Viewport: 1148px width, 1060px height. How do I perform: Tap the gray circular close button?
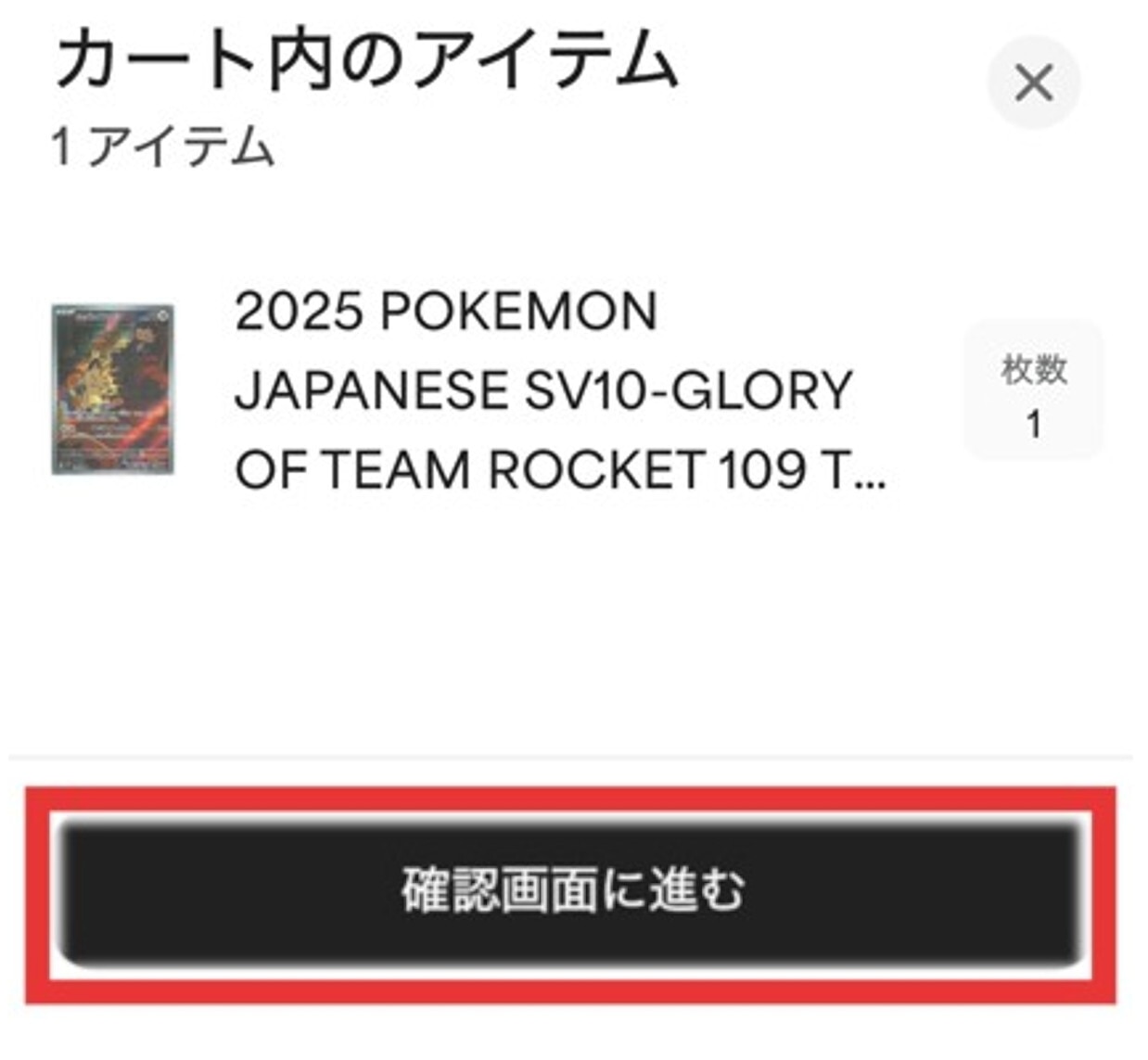coord(1033,83)
